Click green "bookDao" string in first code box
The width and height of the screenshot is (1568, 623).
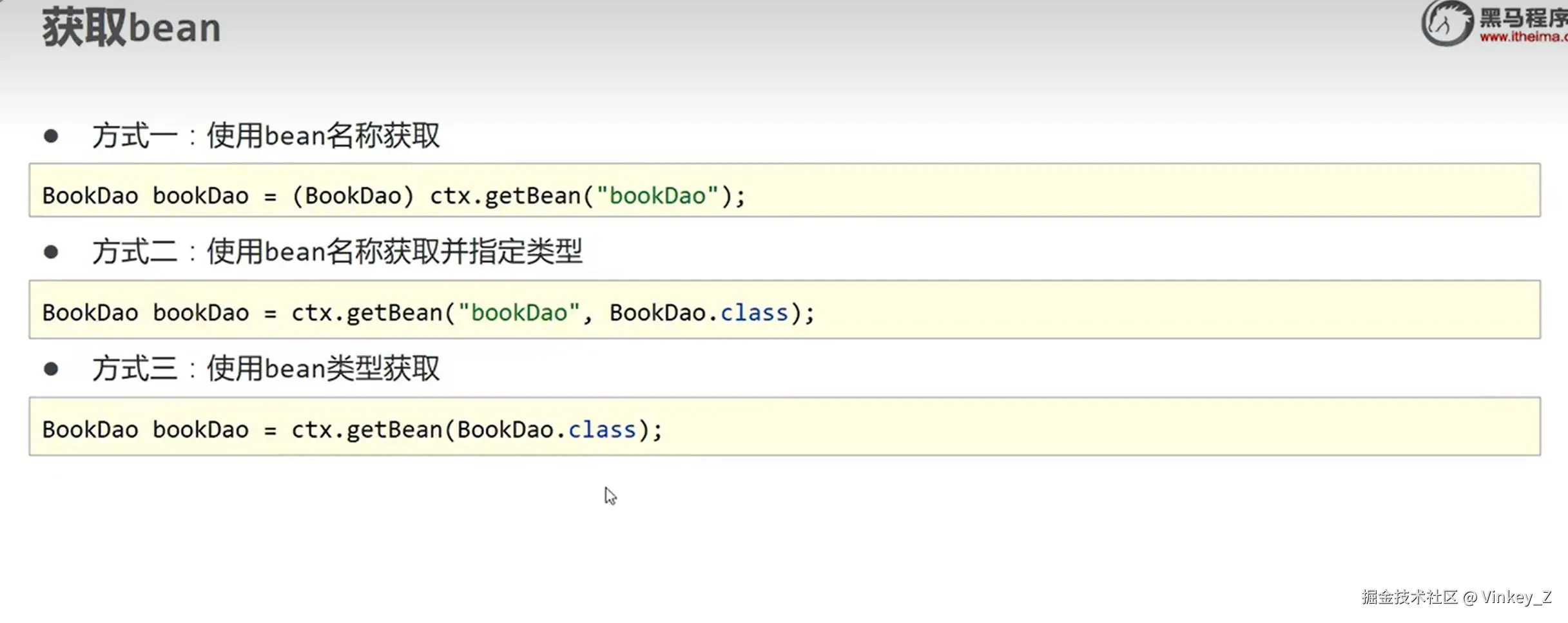657,196
